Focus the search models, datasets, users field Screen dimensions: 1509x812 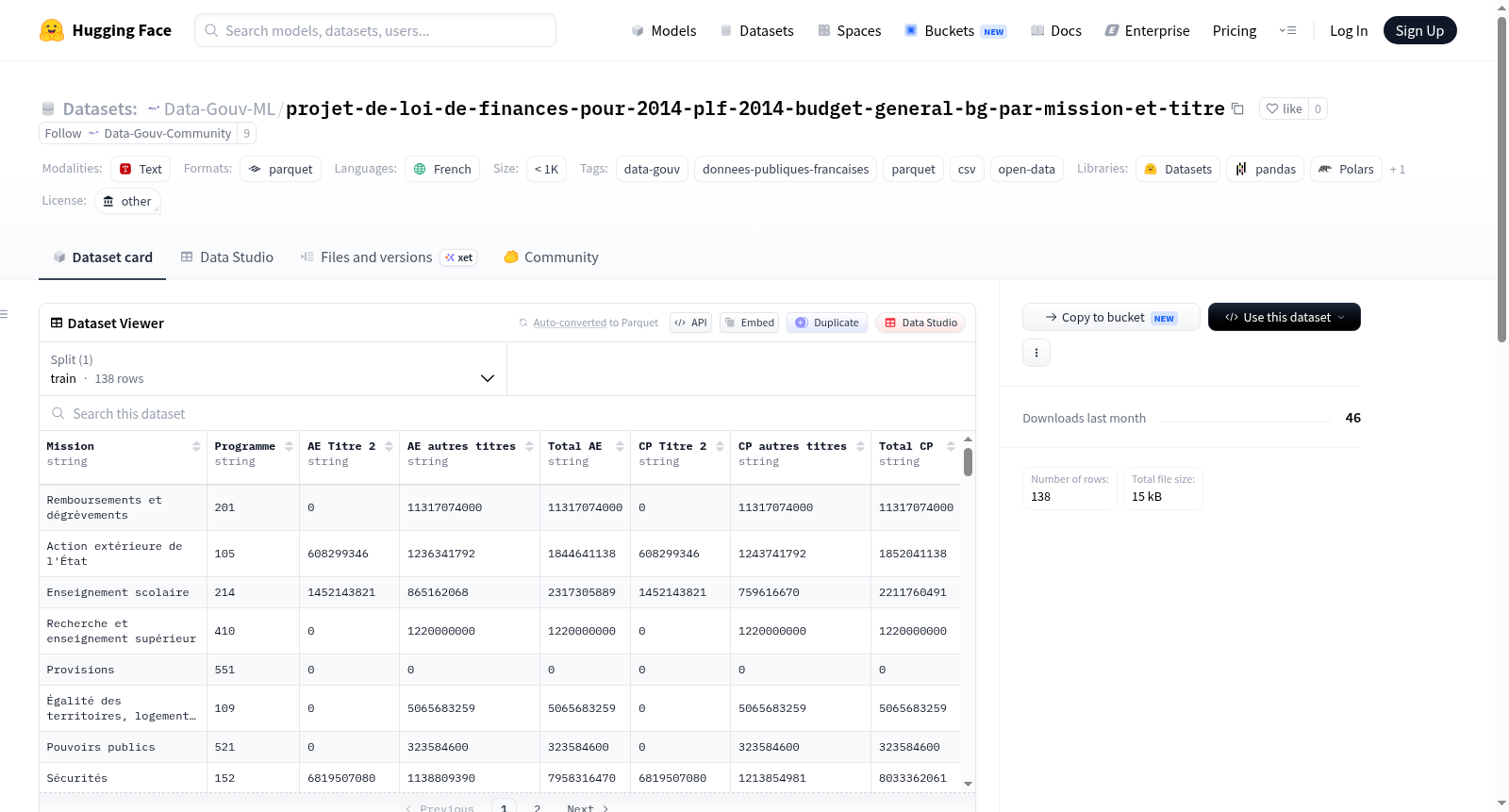[x=375, y=30]
